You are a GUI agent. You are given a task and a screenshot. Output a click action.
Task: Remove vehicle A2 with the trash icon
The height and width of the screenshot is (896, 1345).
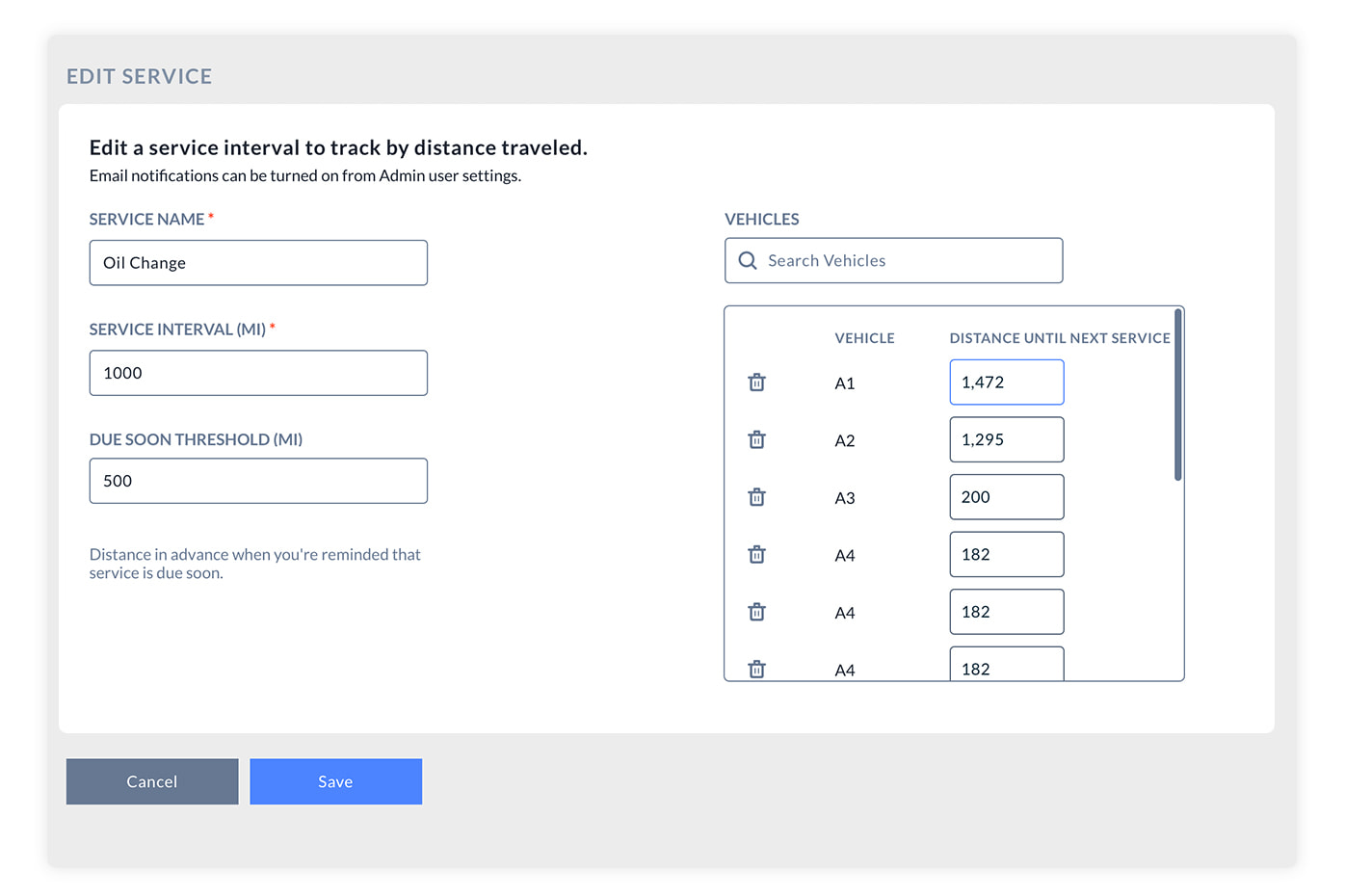click(x=756, y=439)
